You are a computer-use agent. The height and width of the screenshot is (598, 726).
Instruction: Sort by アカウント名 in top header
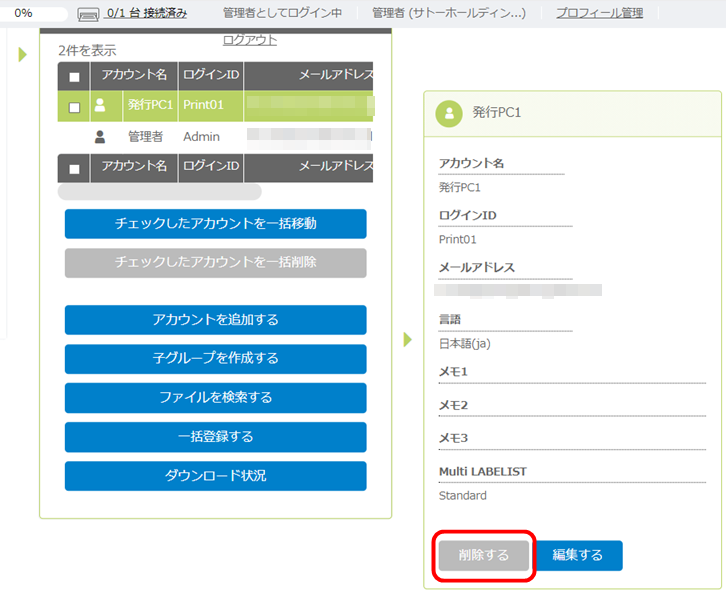(134, 75)
